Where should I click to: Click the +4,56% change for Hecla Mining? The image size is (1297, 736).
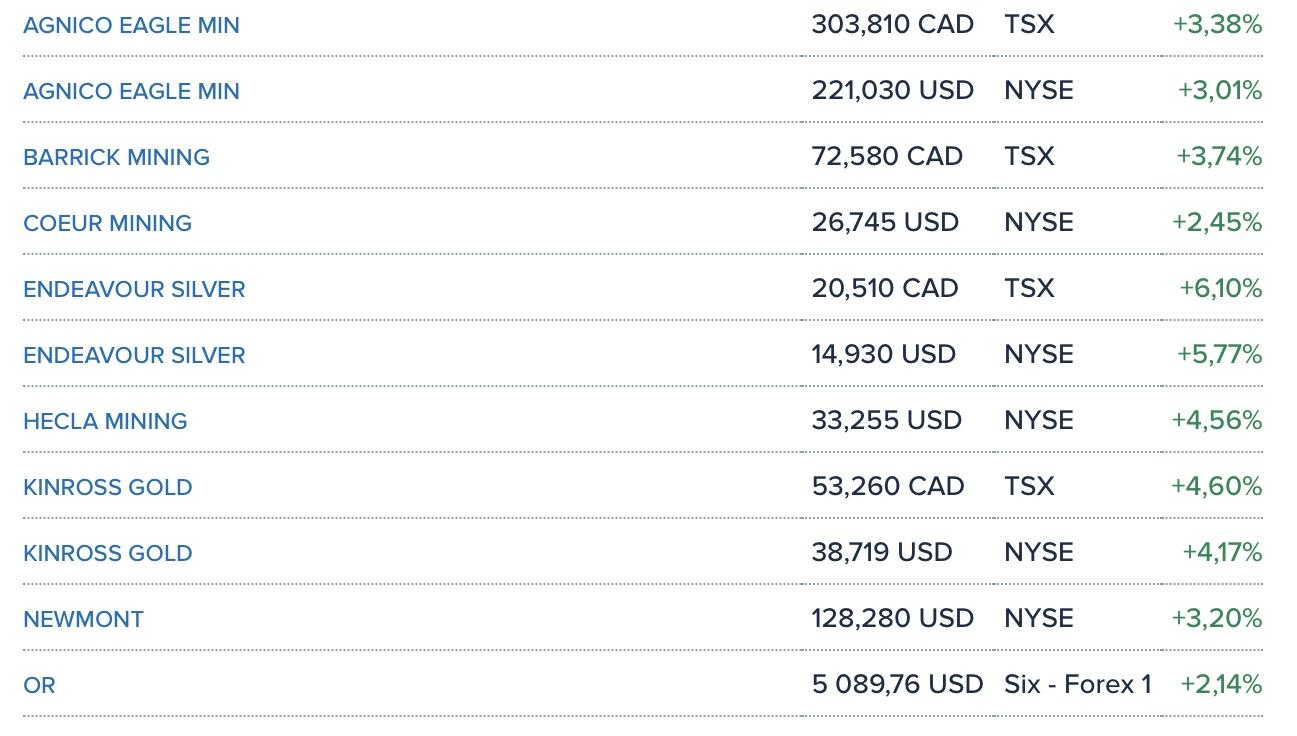[x=1216, y=421]
